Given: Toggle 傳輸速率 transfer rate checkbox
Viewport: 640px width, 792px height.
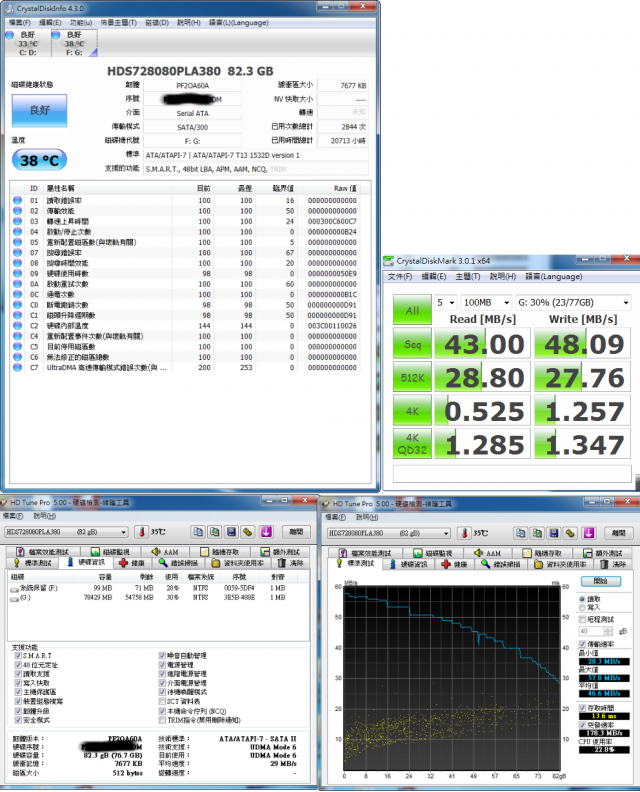Looking at the screenshot, I should click(x=582, y=645).
